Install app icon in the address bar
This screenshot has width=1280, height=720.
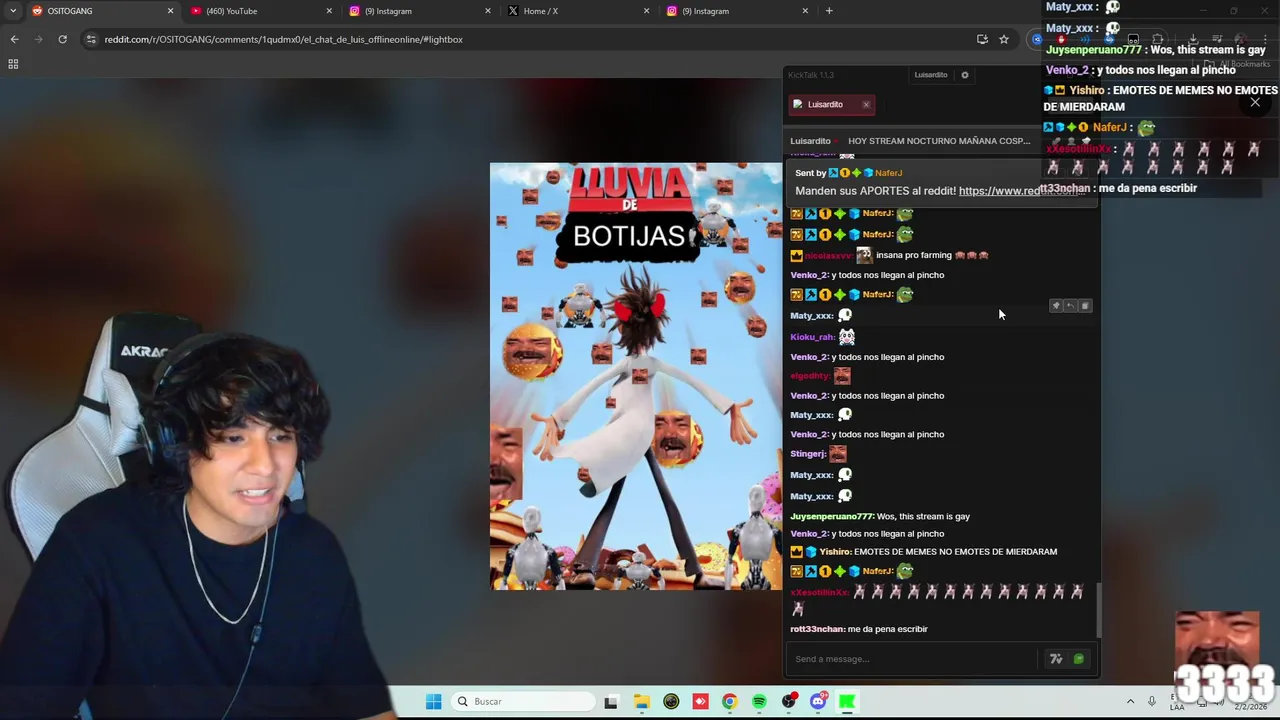[x=982, y=39]
